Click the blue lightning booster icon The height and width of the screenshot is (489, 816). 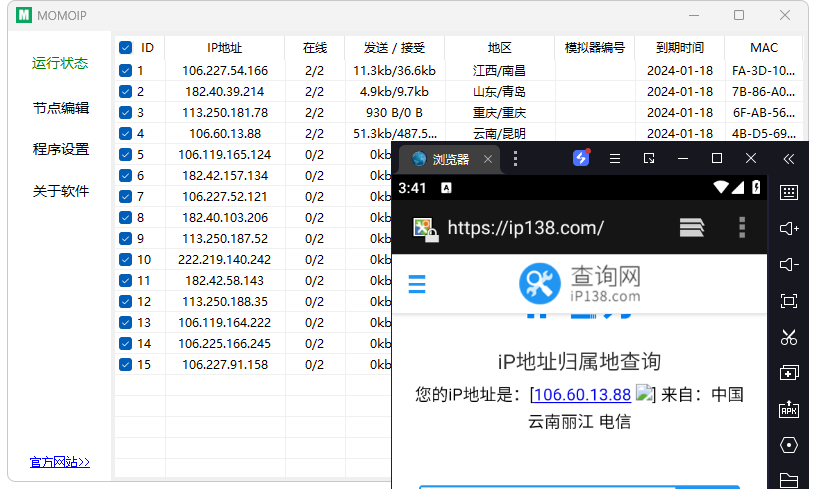click(581, 158)
